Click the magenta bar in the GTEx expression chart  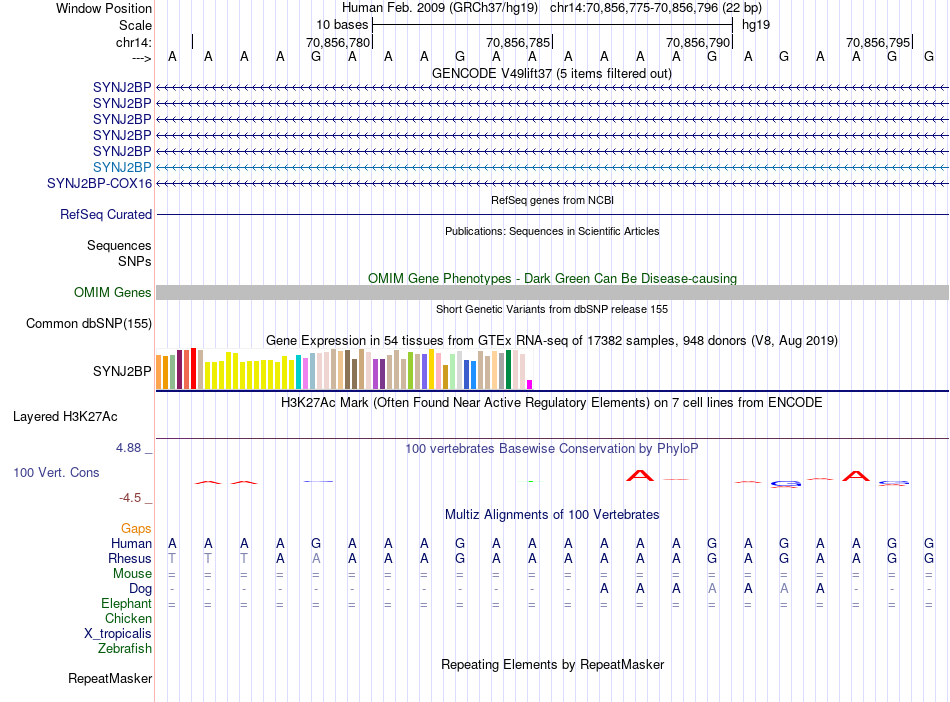tap(530, 384)
